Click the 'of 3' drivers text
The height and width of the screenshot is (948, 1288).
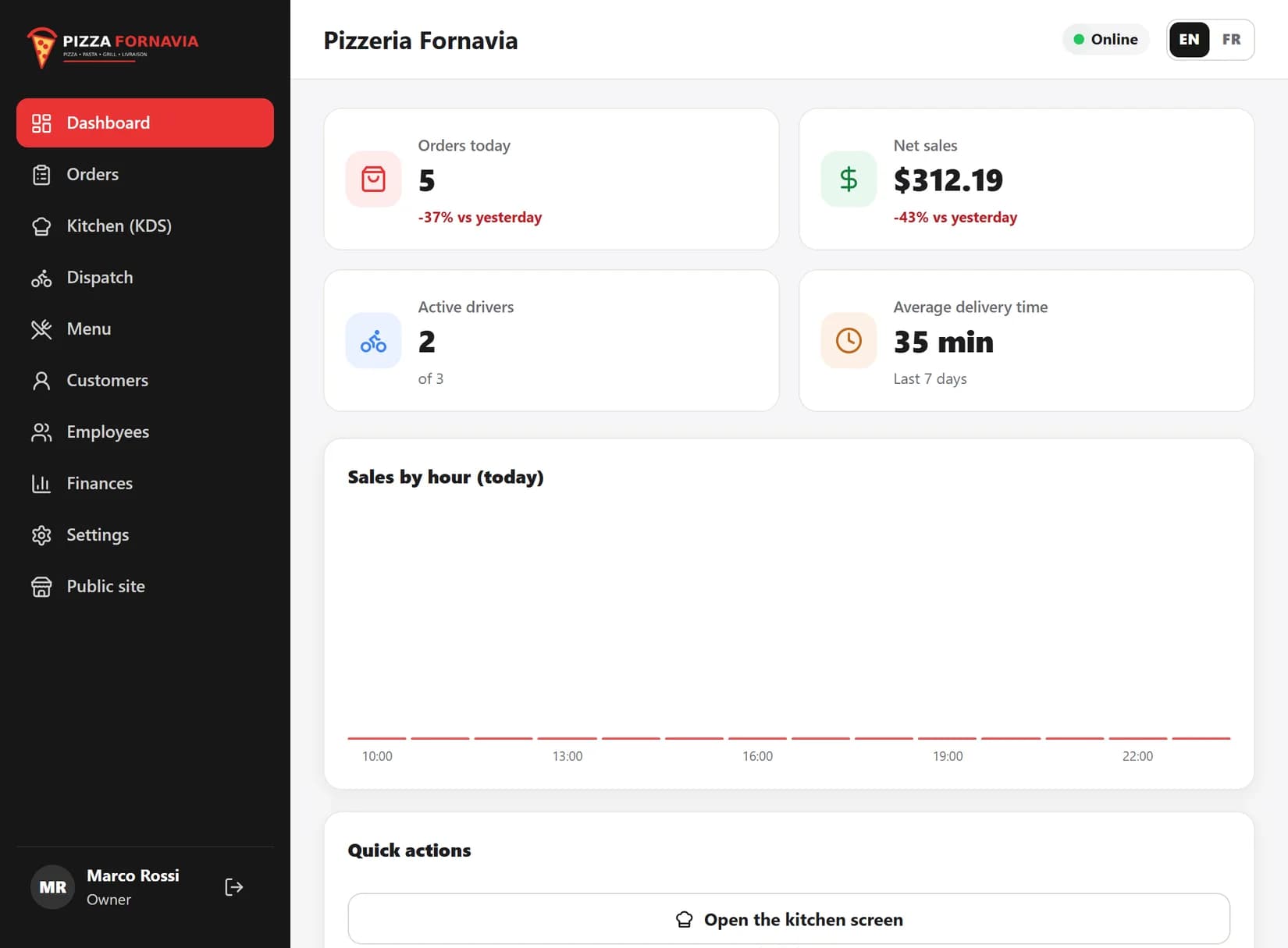click(x=431, y=379)
